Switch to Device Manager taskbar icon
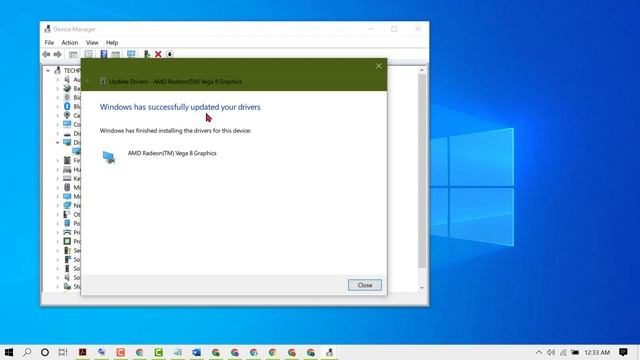 click(329, 352)
